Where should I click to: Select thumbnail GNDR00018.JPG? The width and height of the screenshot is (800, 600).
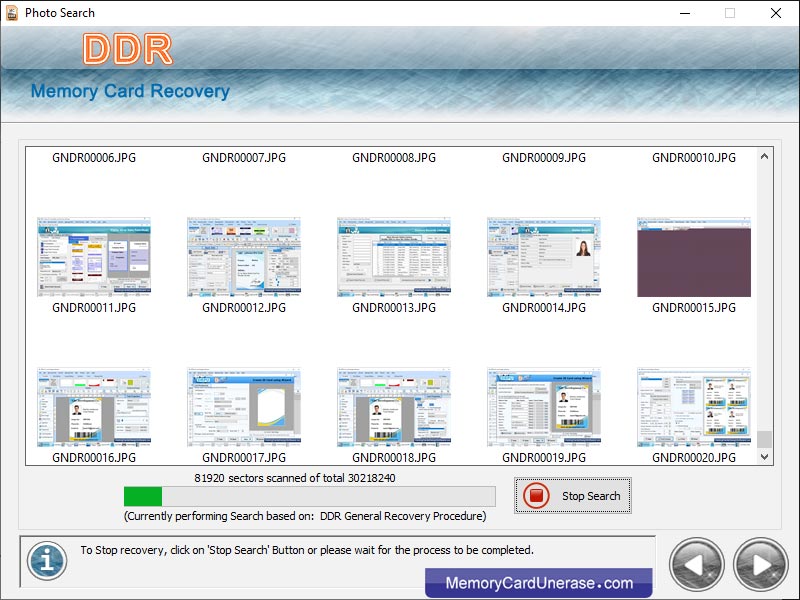click(x=394, y=407)
